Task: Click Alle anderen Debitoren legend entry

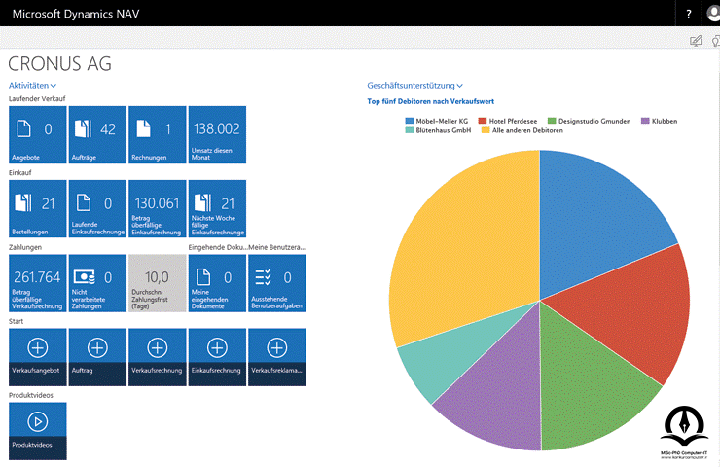Action: [x=522, y=130]
